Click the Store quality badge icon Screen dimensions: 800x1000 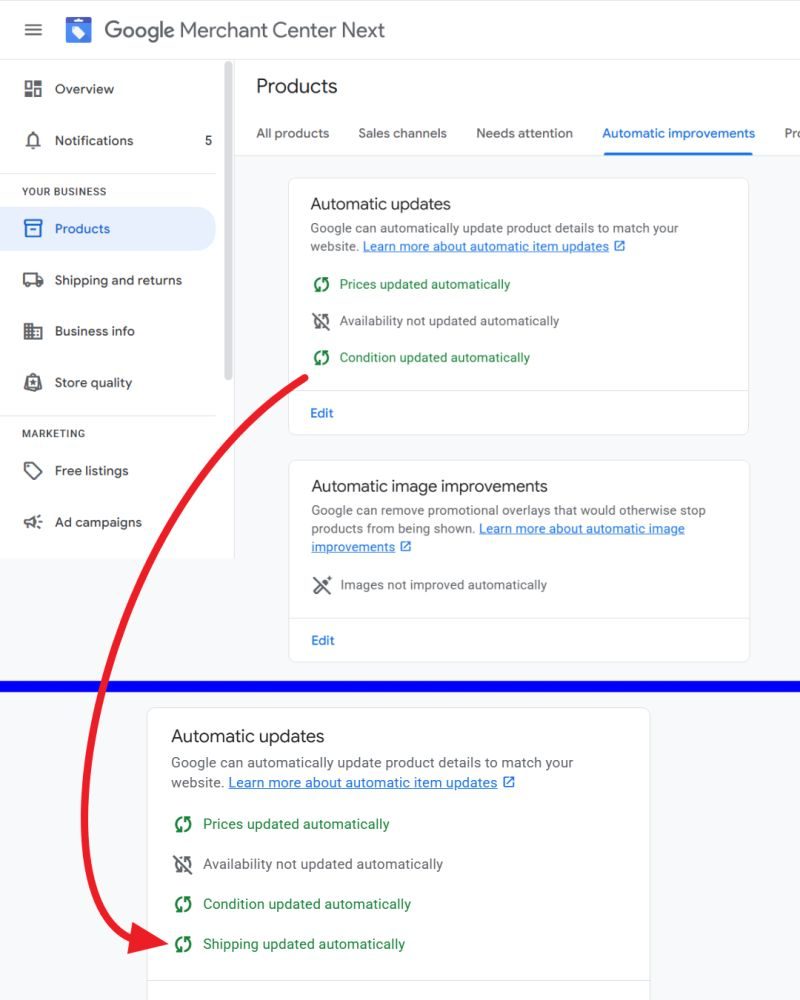point(33,383)
